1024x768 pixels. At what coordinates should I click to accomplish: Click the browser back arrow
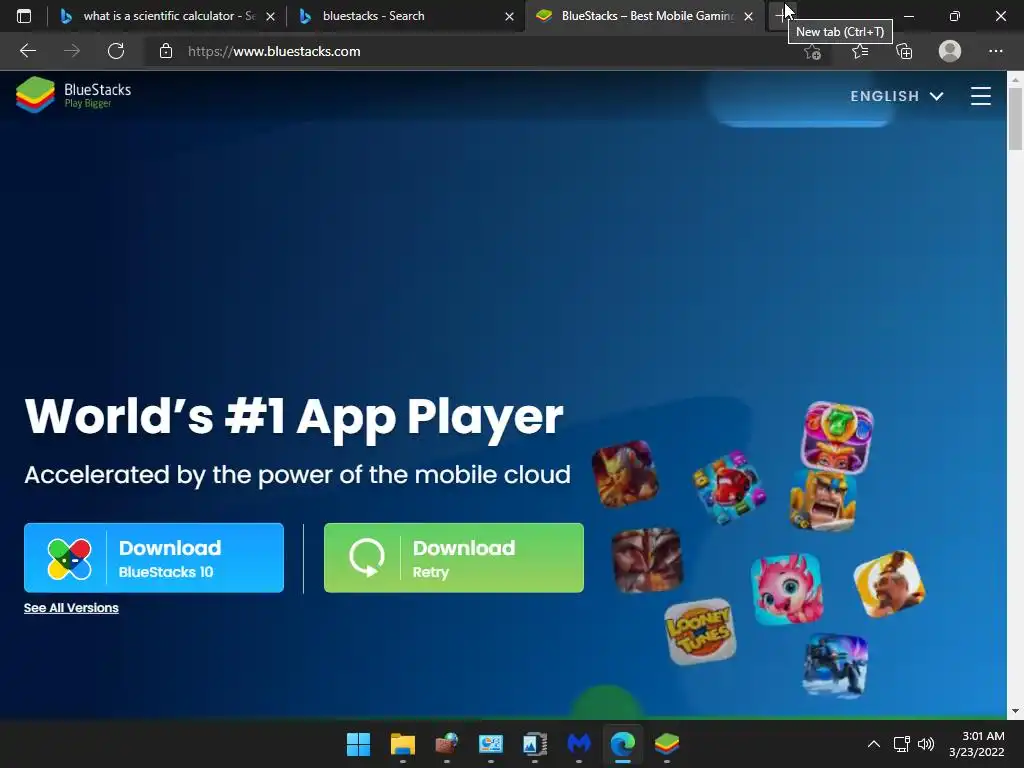(27, 51)
